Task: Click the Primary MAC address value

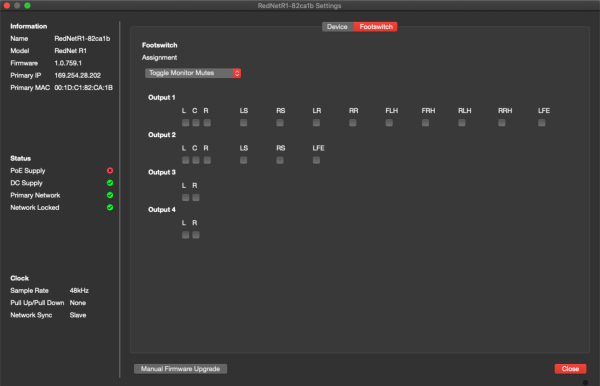Action: (x=83, y=88)
